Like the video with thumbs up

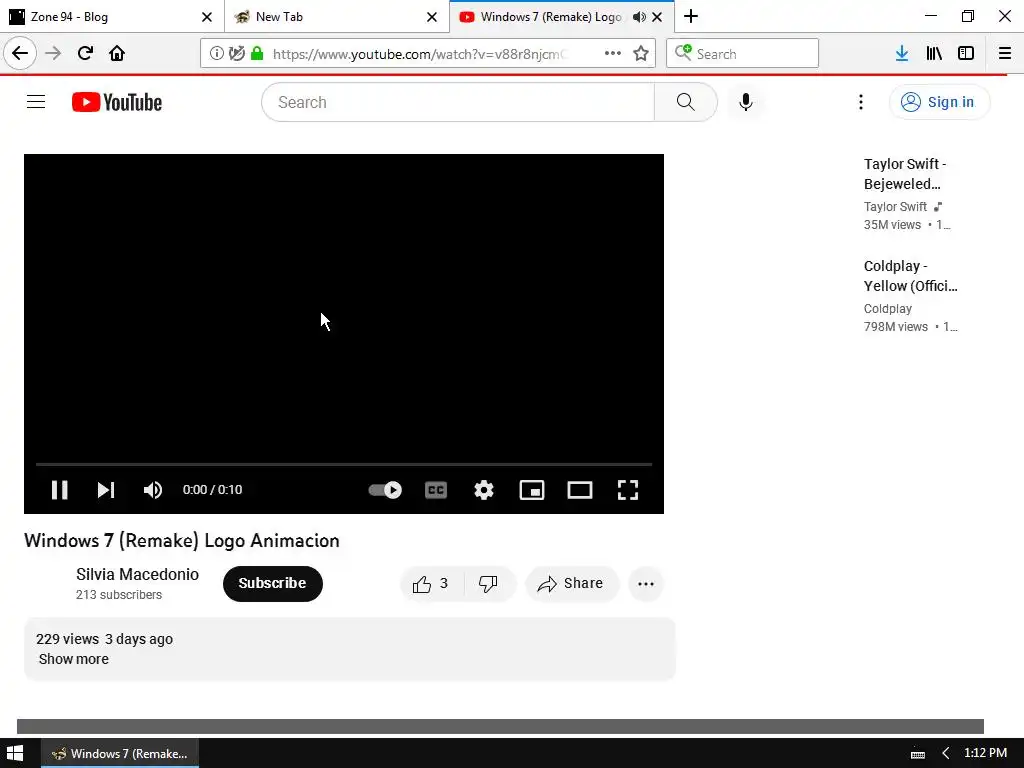431,584
